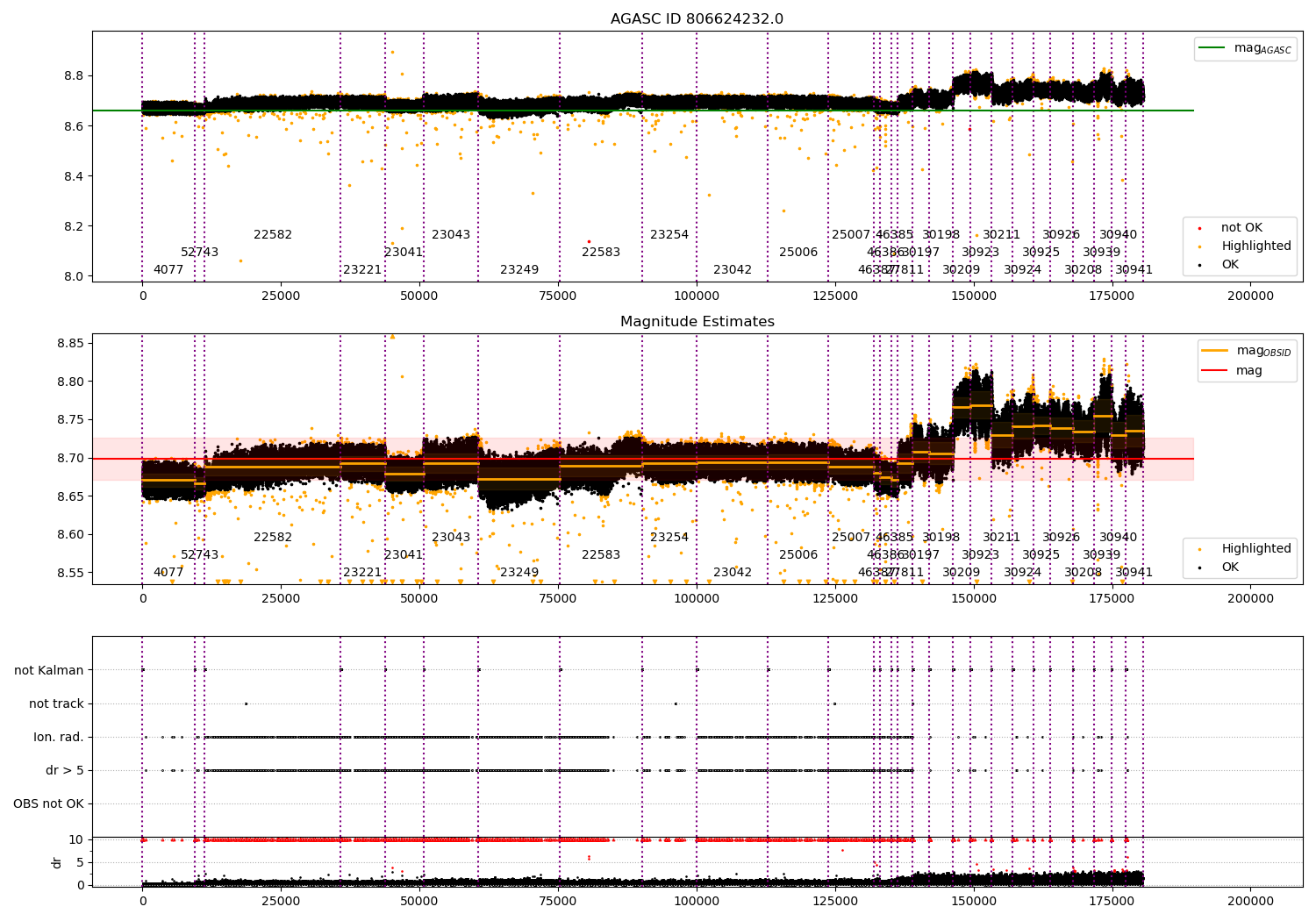Select the "not Kalman" row label

click(x=49, y=670)
